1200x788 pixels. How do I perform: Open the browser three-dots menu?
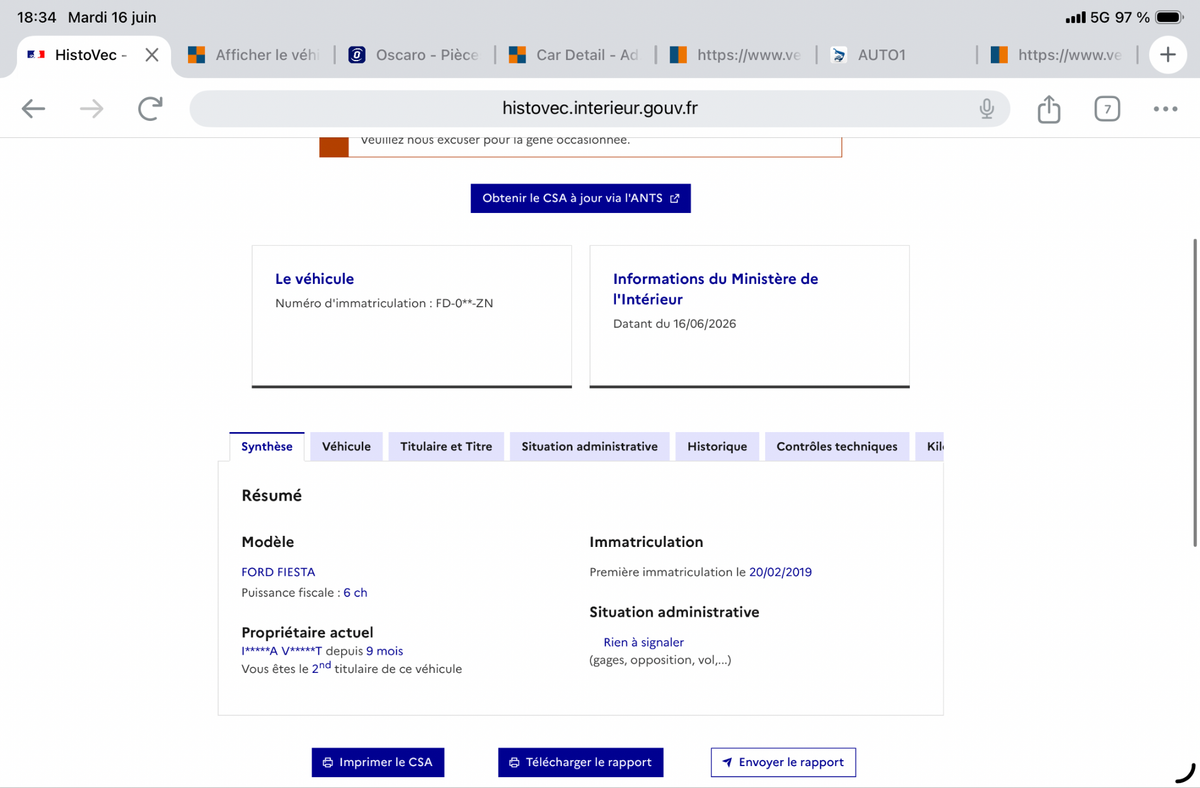point(1165,109)
